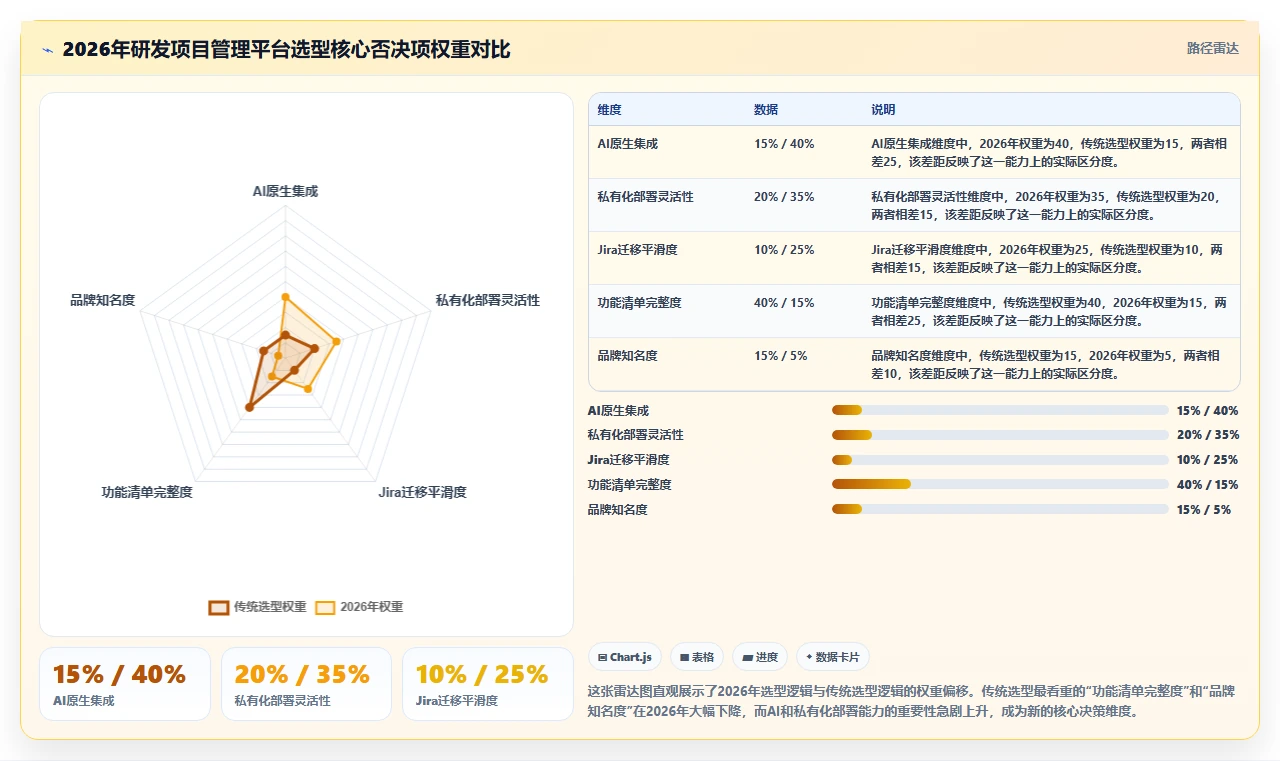This screenshot has width=1280, height=761.
Task: Click the 40% / 15% table data cell
Action: [784, 303]
